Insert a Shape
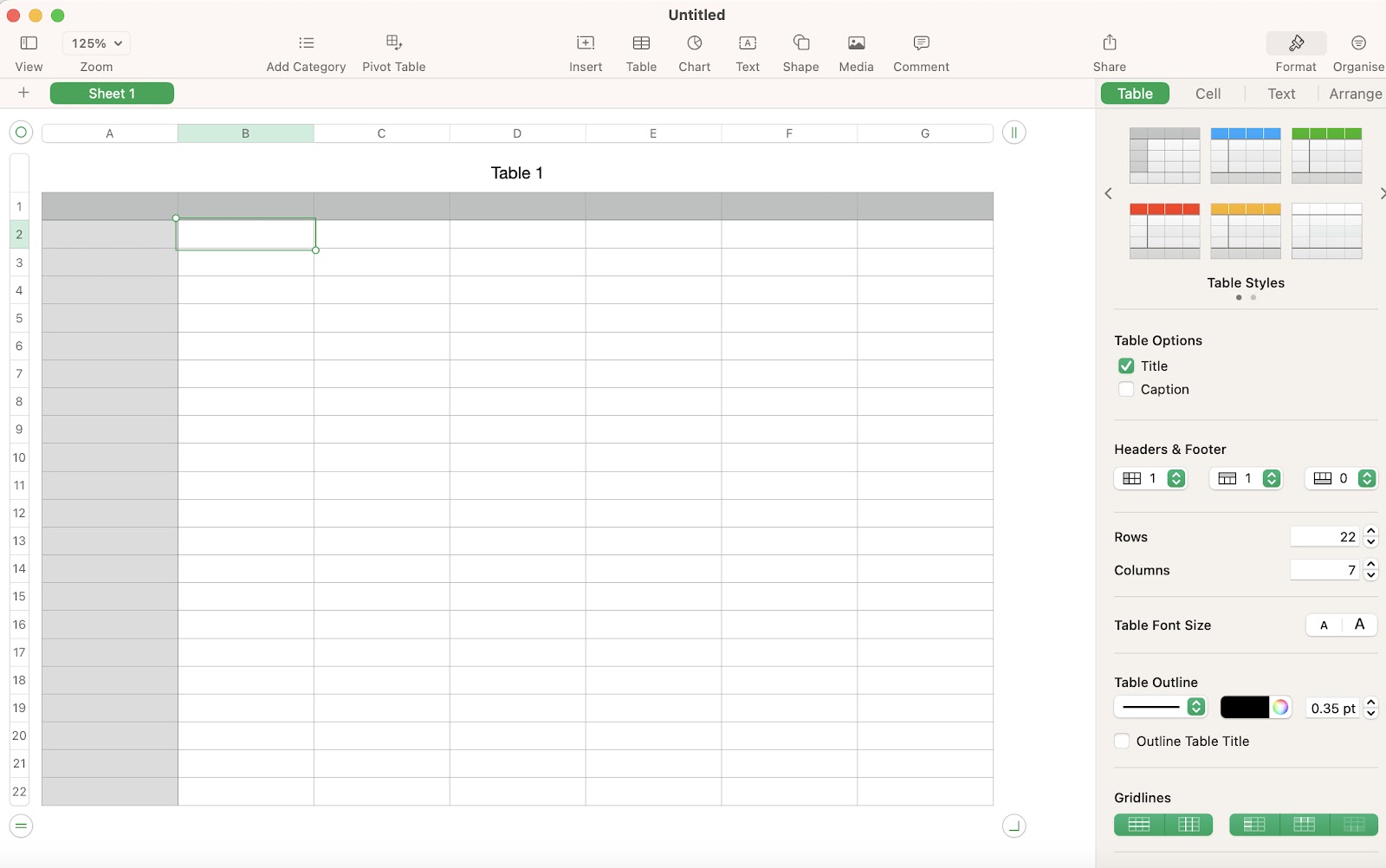The image size is (1386, 868). click(x=800, y=50)
